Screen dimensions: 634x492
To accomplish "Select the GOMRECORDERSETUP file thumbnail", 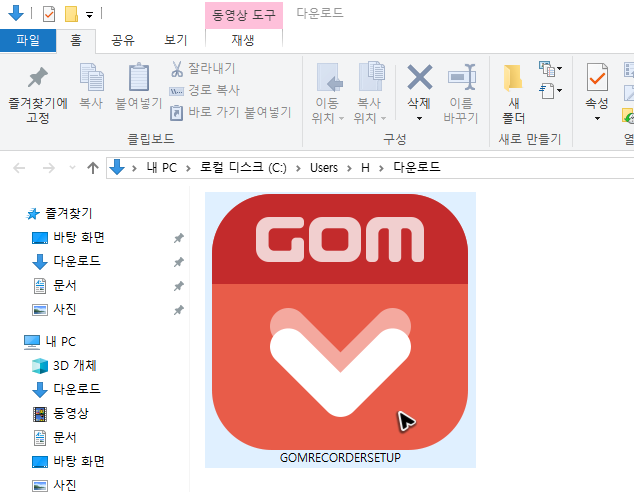I will click(x=340, y=322).
